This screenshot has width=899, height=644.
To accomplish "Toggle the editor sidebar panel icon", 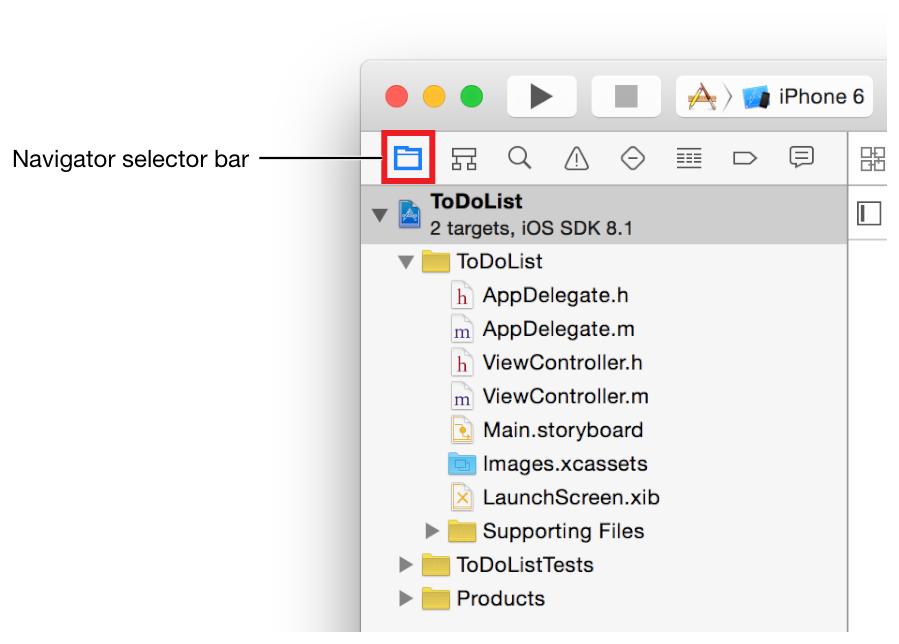I will click(869, 214).
